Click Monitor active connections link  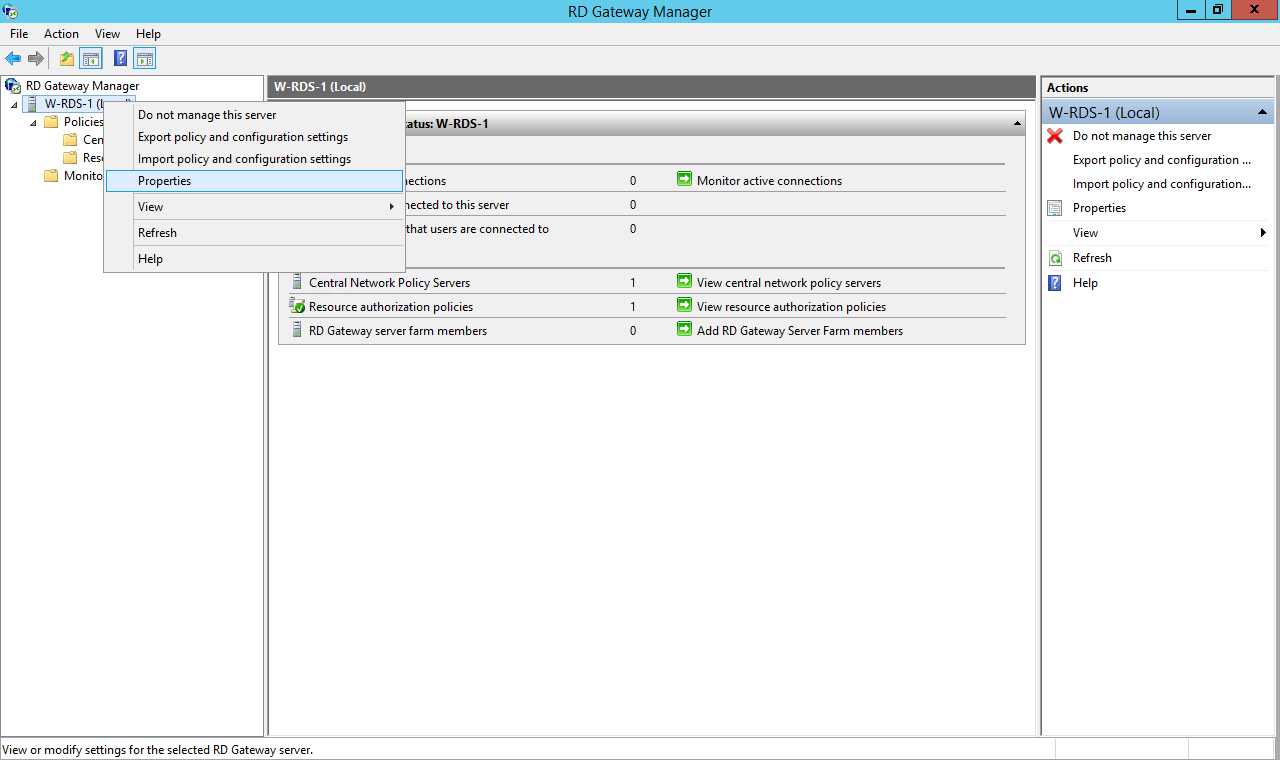(x=769, y=181)
